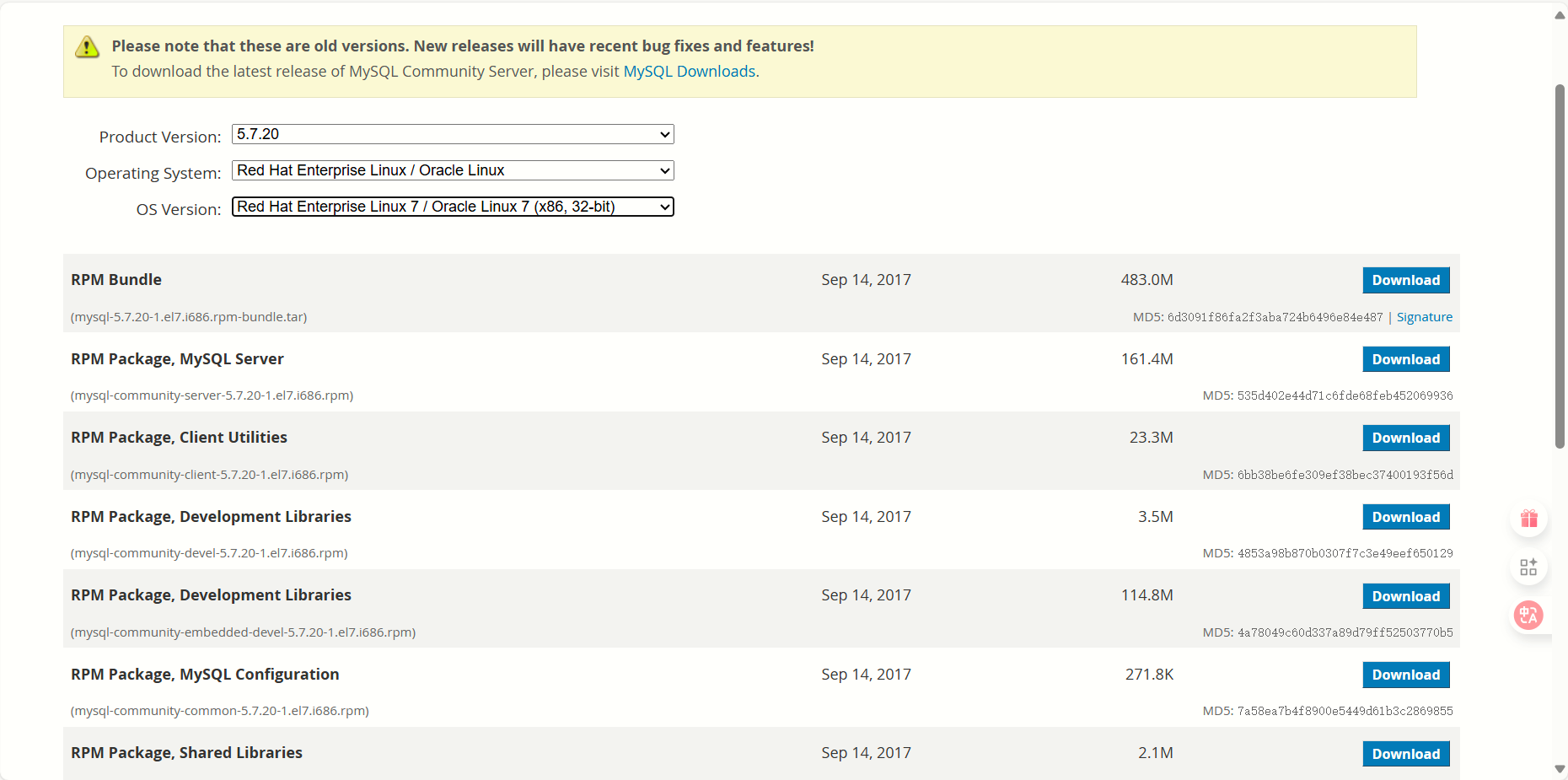The image size is (1568, 780).
Task: Click 'RPM Package, MySQL Server' title
Action: [177, 359]
